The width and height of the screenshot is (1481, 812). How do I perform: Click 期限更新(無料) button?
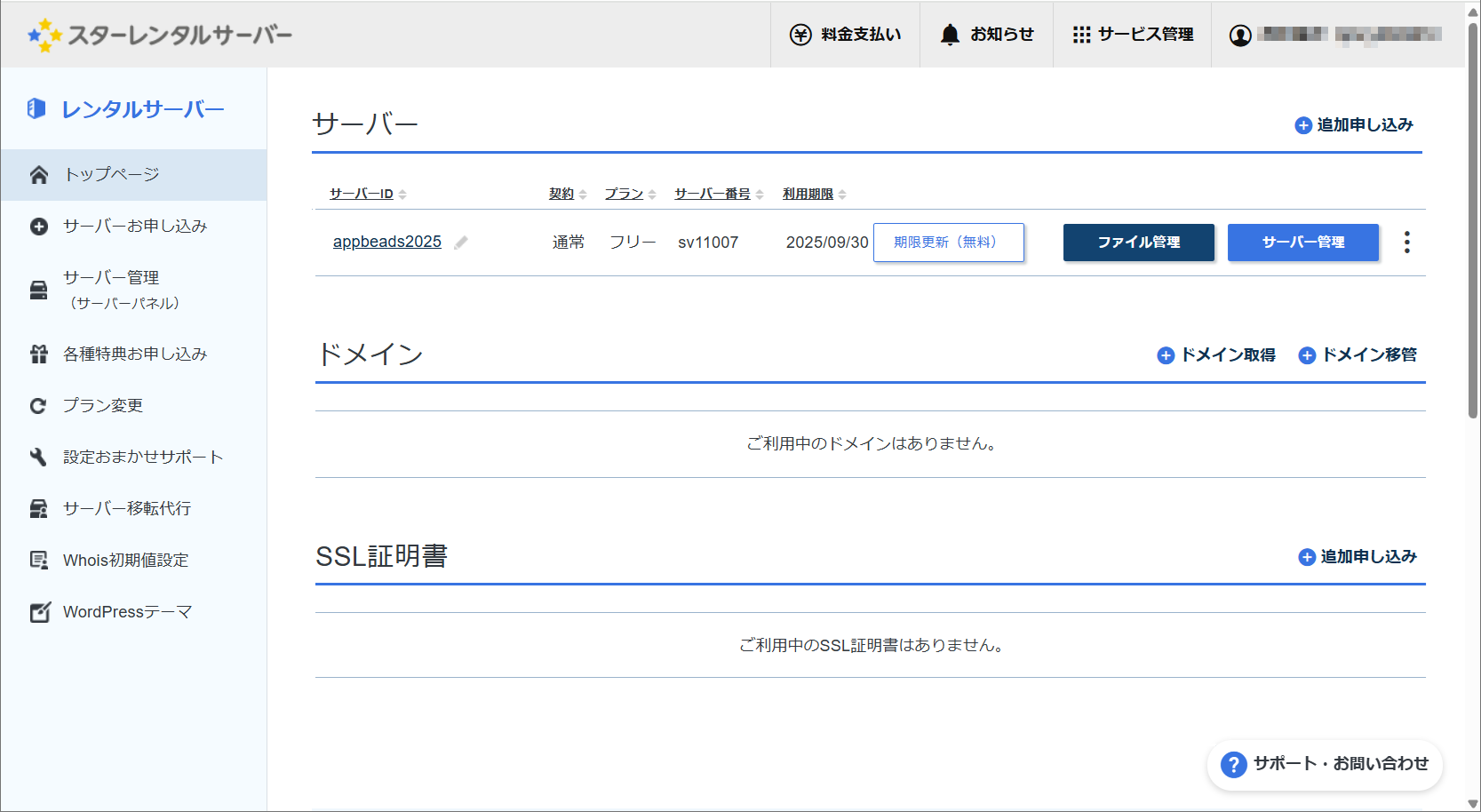949,243
